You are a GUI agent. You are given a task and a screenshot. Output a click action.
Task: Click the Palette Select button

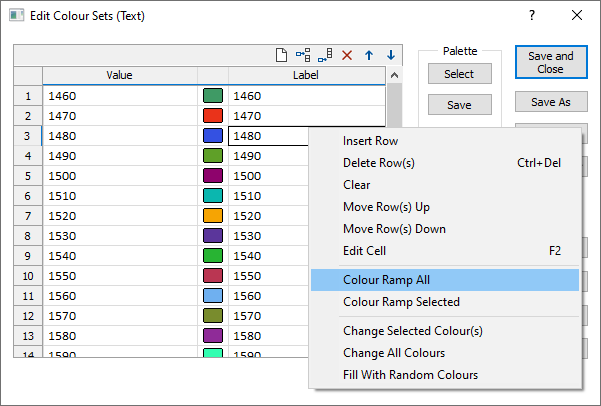point(459,74)
